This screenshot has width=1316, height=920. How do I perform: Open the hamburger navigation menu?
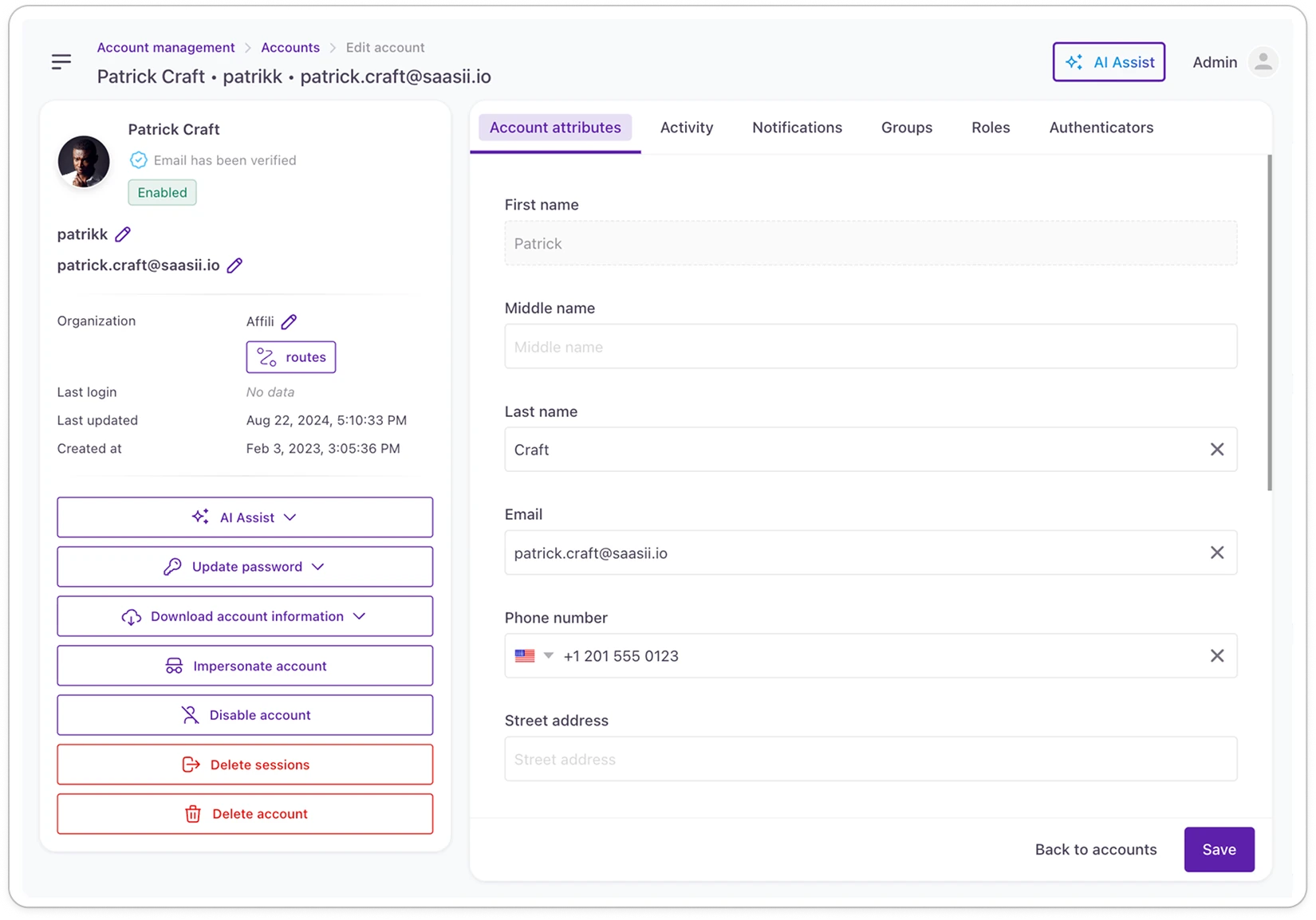tap(61, 61)
